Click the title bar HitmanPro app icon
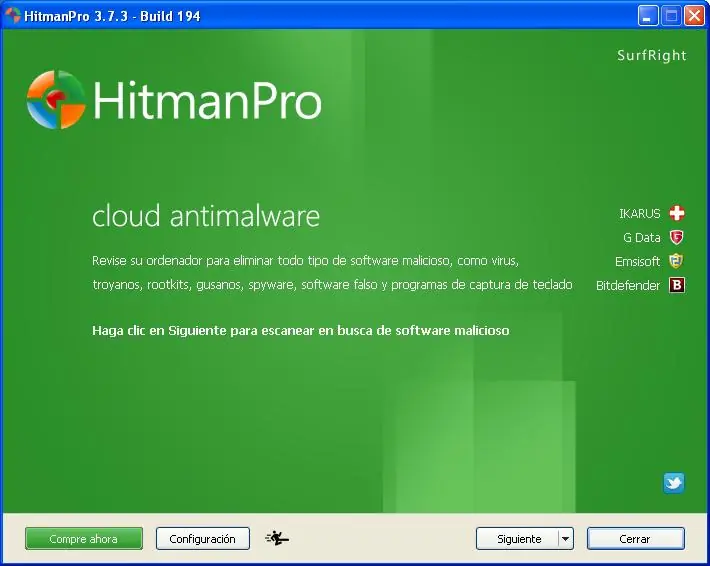This screenshot has width=710, height=566. click(x=13, y=16)
